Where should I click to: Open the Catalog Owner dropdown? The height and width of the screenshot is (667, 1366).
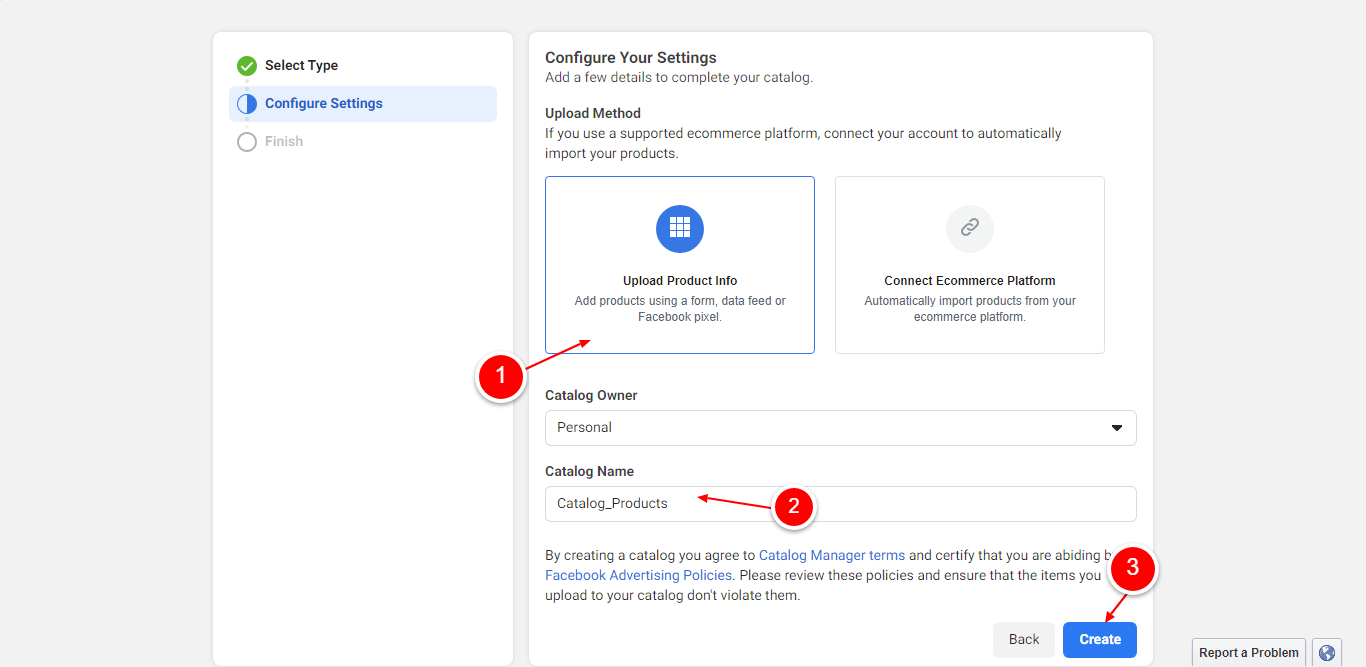point(840,428)
